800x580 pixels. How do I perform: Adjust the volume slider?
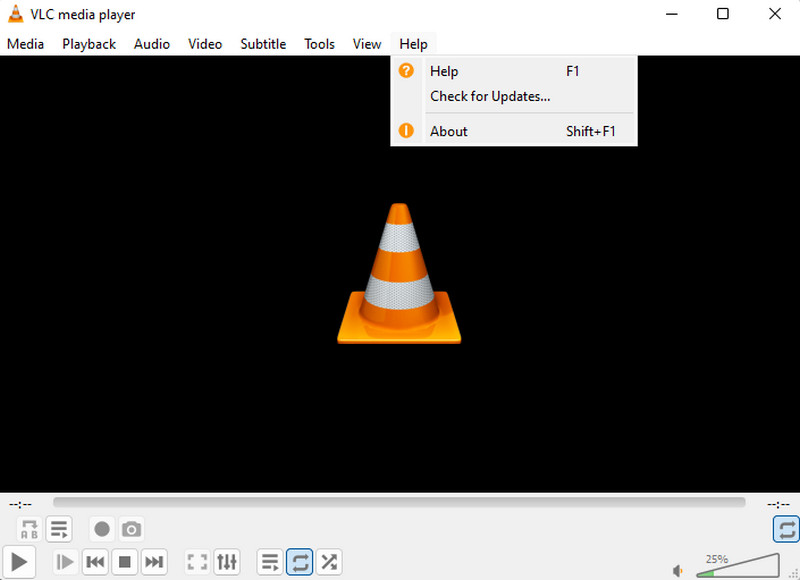click(x=738, y=570)
